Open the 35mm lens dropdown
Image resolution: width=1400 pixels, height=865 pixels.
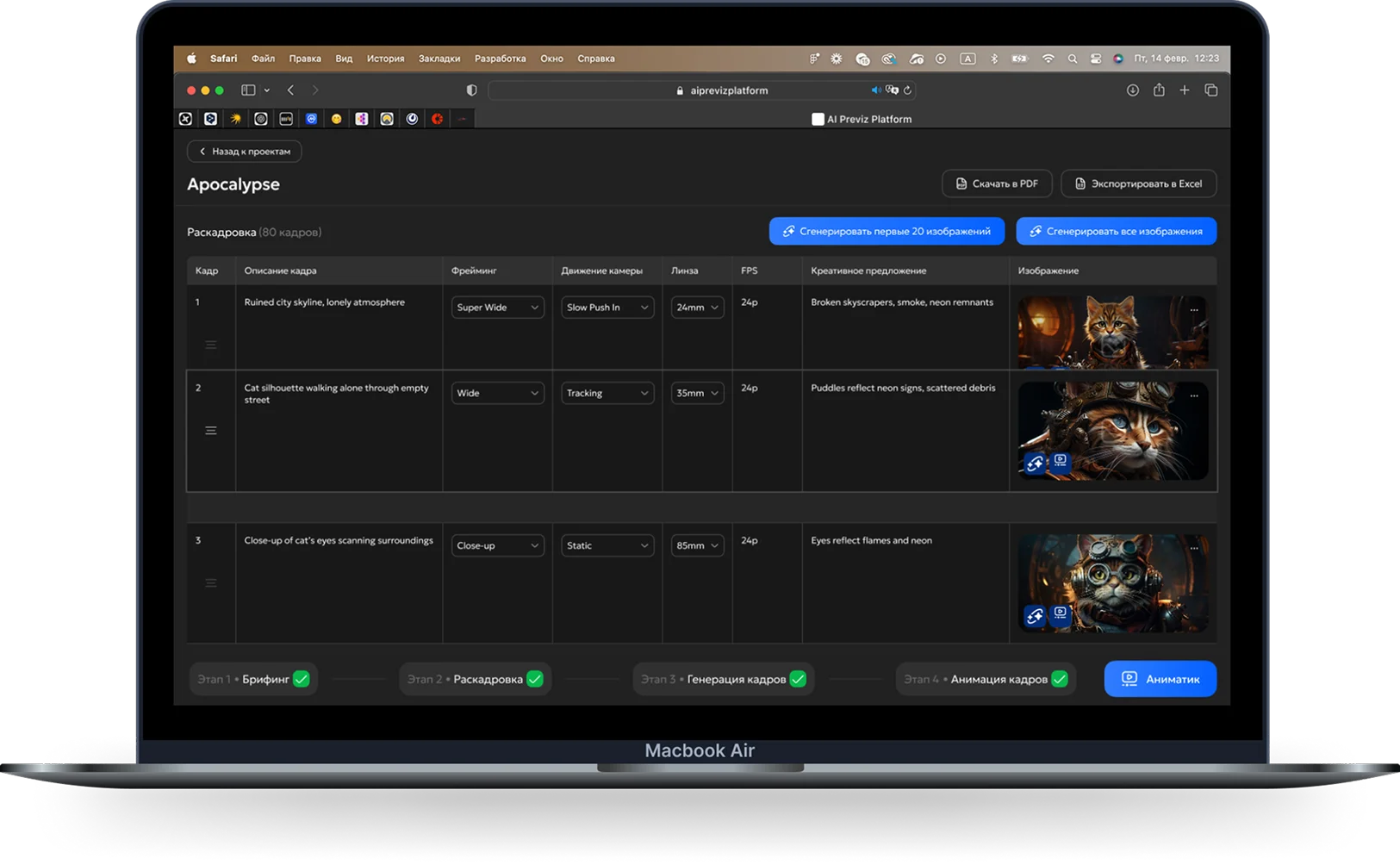point(697,393)
